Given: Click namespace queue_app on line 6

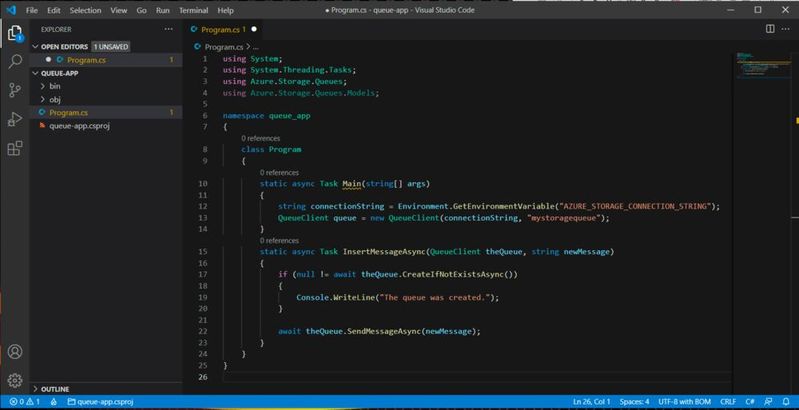Looking at the screenshot, I should pyautogui.click(x=267, y=116).
